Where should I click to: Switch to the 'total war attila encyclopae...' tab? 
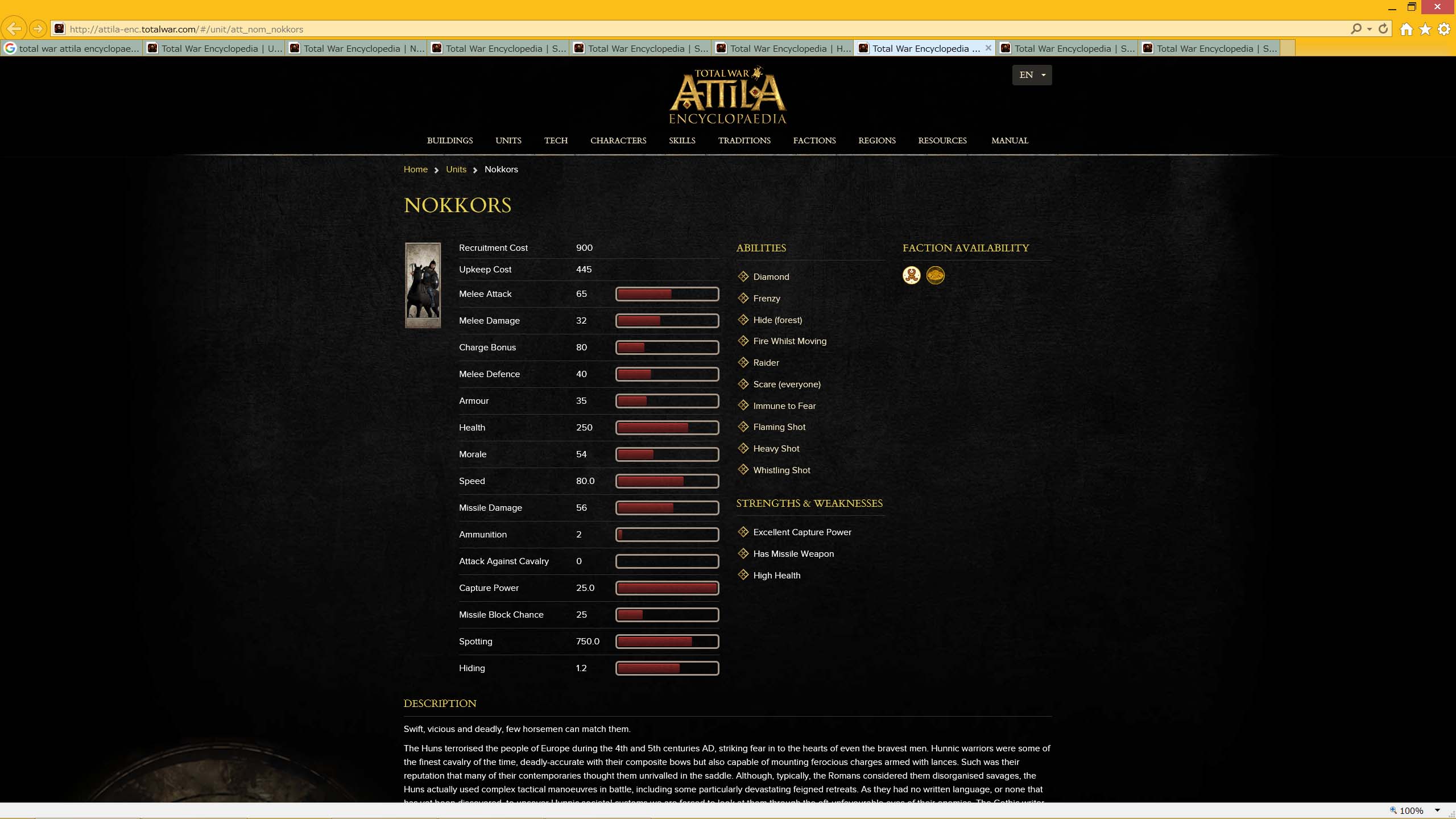[x=72, y=48]
